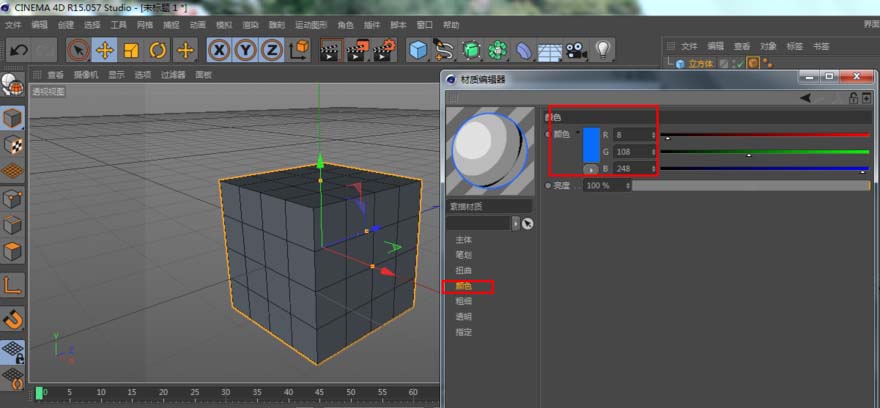Viewport: 880px width, 408px height.
Task: Click the blue color swatch
Action: (591, 145)
